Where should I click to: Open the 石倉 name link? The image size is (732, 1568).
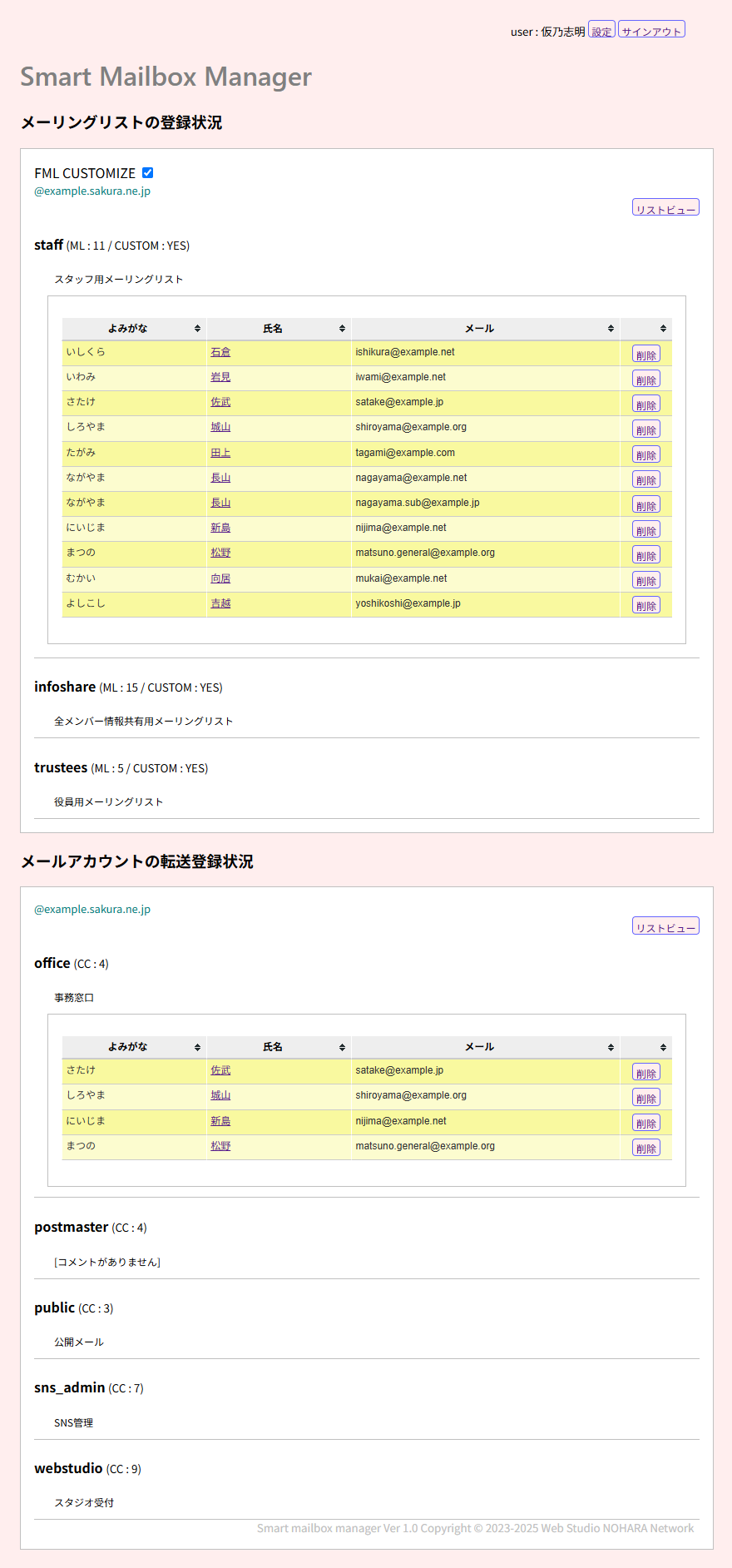(x=220, y=352)
